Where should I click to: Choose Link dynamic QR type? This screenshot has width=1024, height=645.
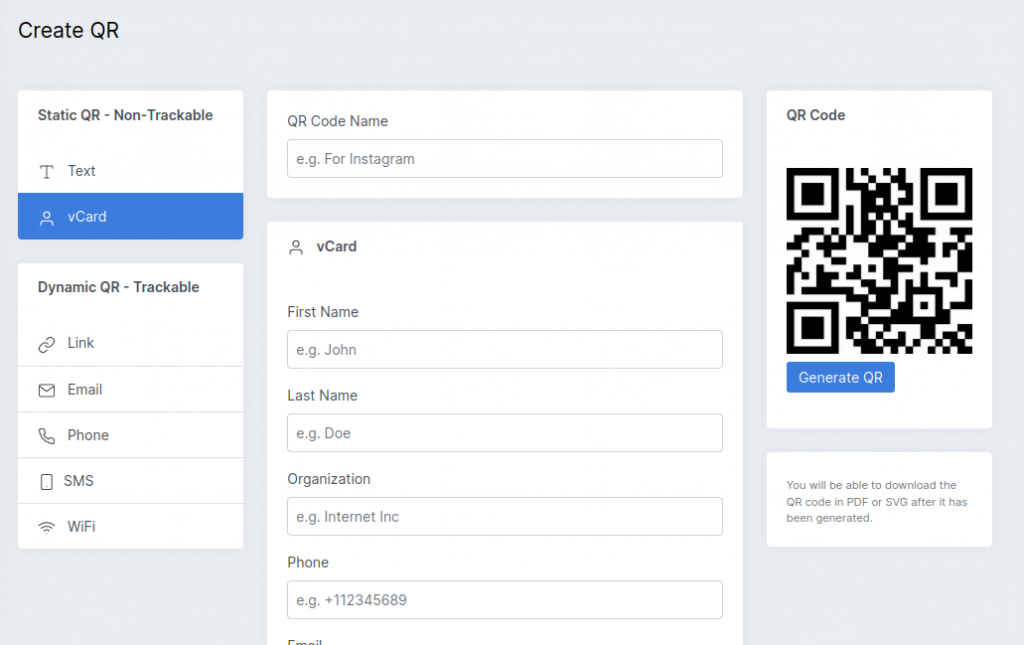tap(131, 343)
